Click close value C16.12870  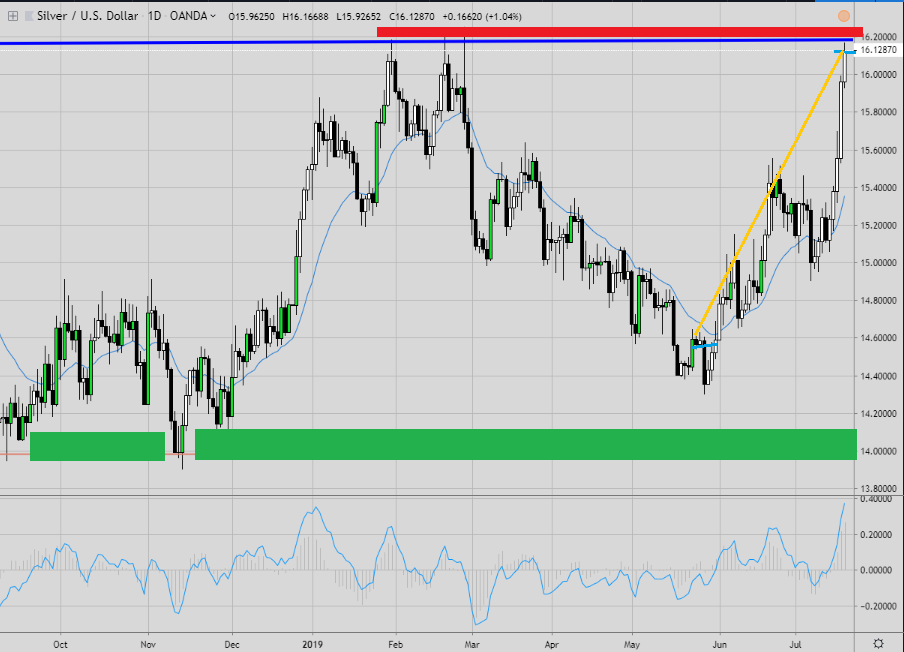coord(412,17)
